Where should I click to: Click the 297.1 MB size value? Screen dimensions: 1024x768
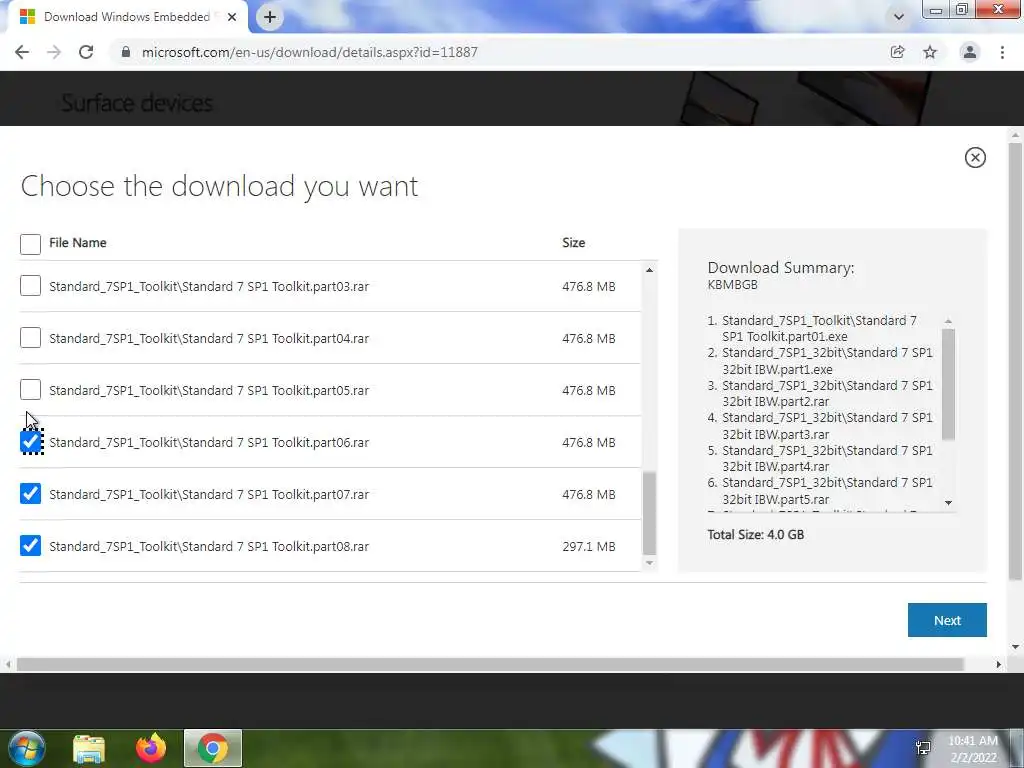click(x=588, y=547)
